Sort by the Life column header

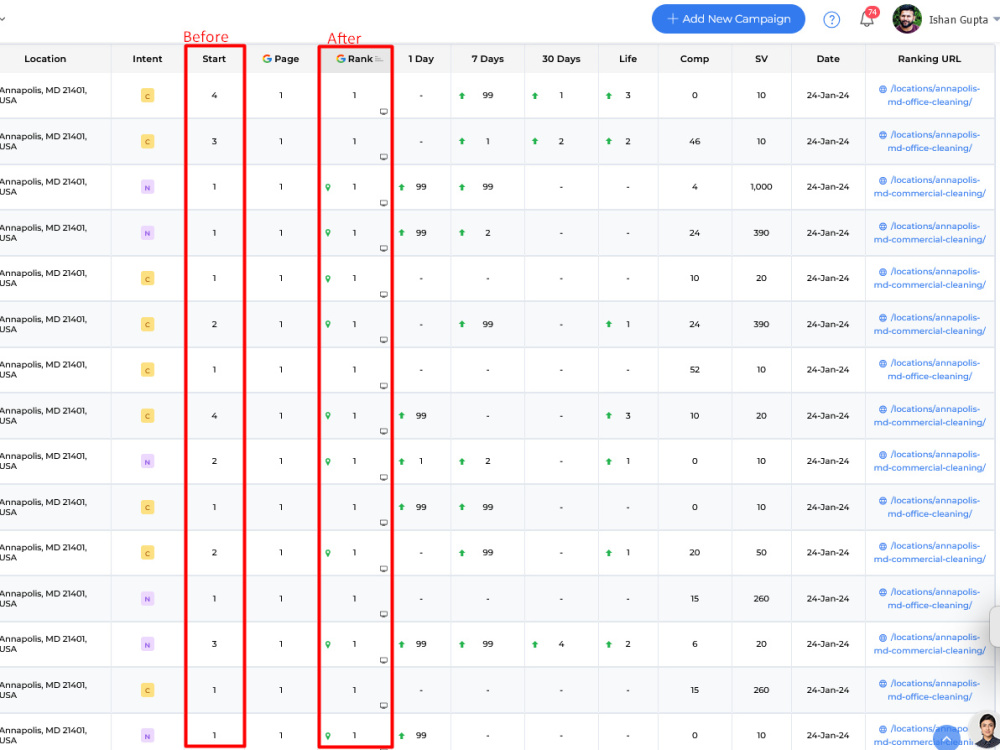[628, 59]
